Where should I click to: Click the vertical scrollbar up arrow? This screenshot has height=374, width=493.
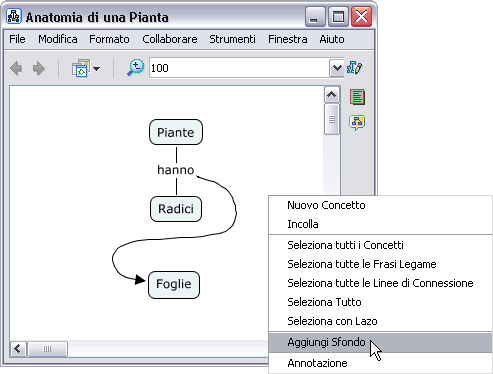tap(332, 95)
